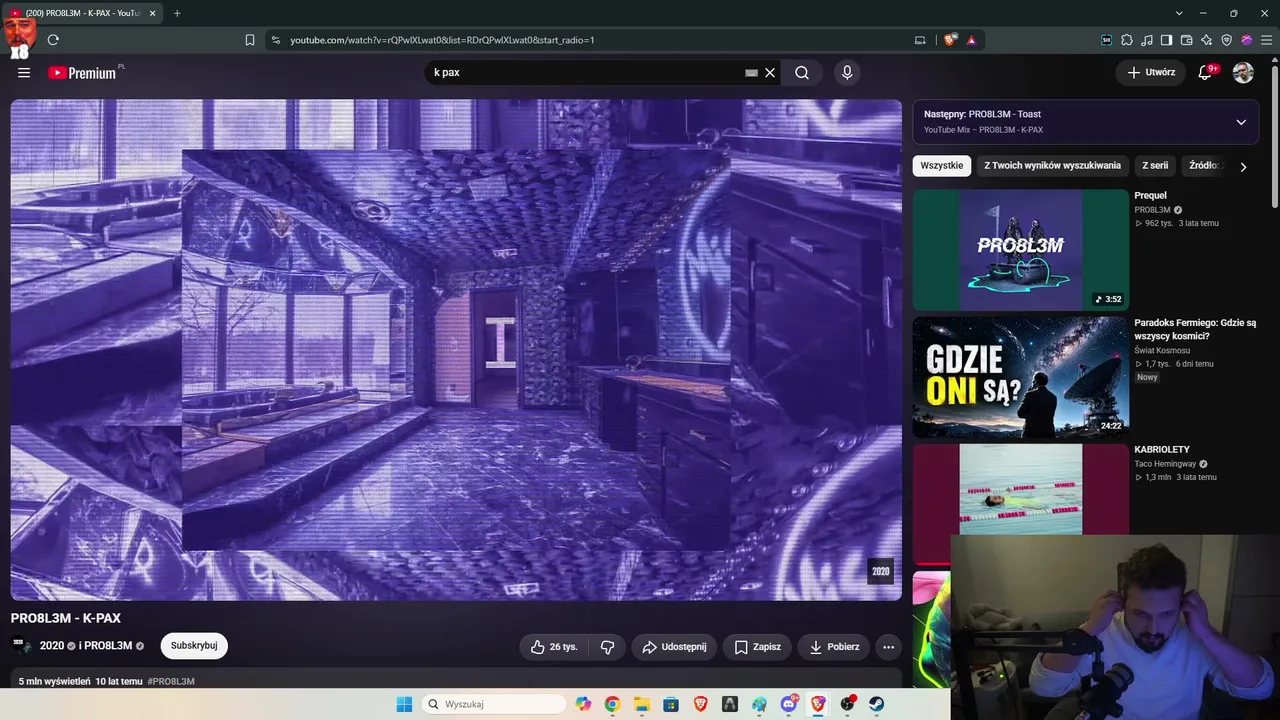Open Leo AI sparkle icon
Screen dimensions: 1280x720
point(1207,40)
